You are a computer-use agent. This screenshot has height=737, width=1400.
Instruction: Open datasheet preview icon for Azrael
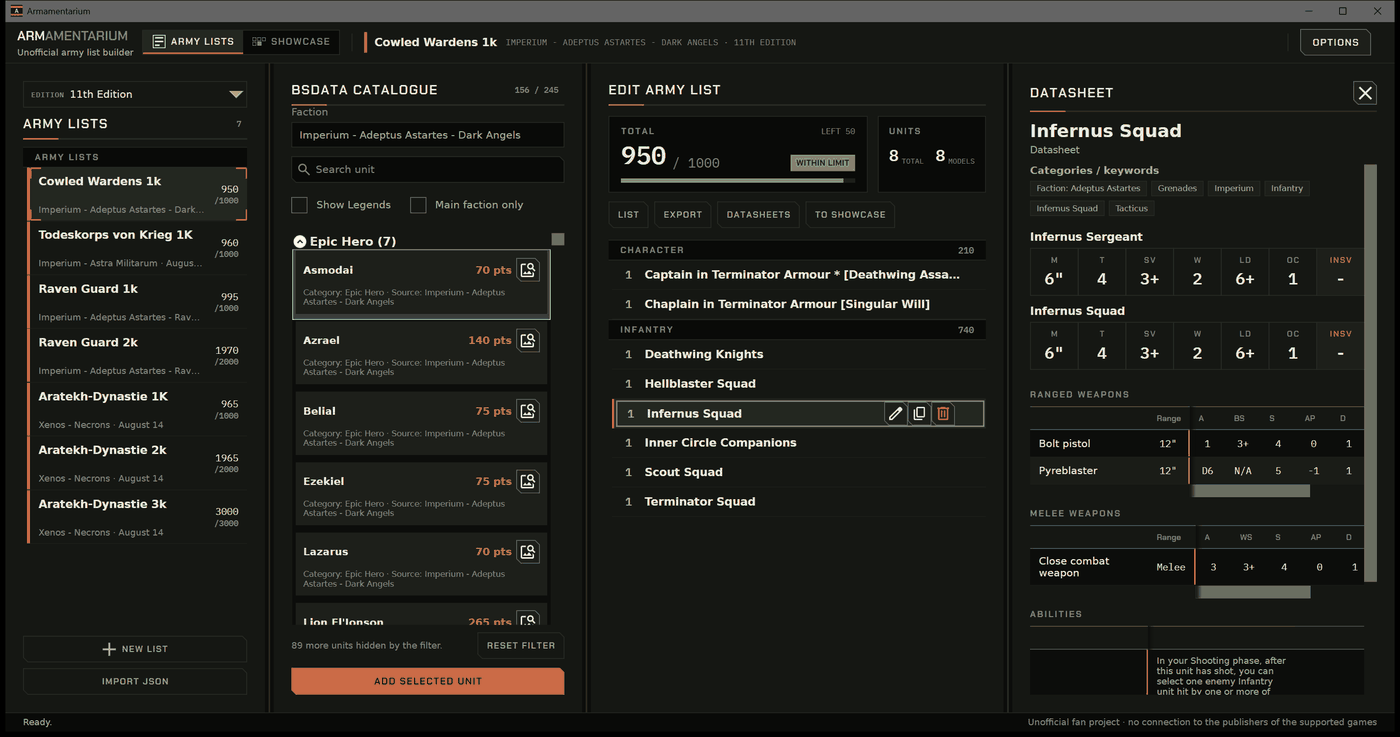coord(528,341)
